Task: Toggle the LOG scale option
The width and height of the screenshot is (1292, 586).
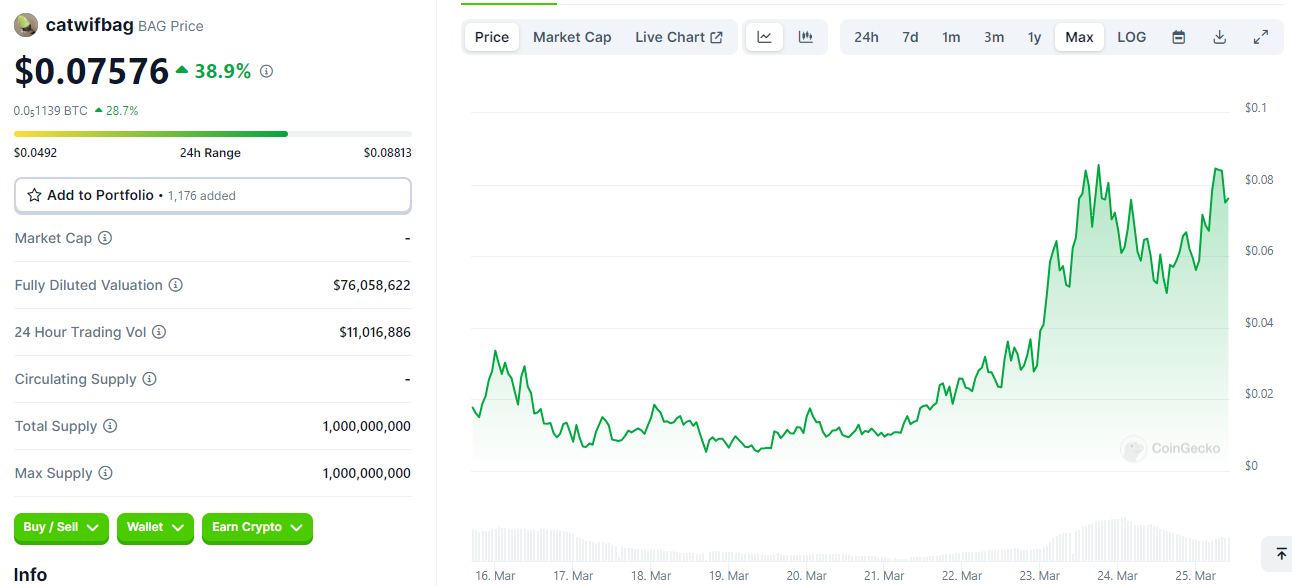Action: click(1132, 37)
